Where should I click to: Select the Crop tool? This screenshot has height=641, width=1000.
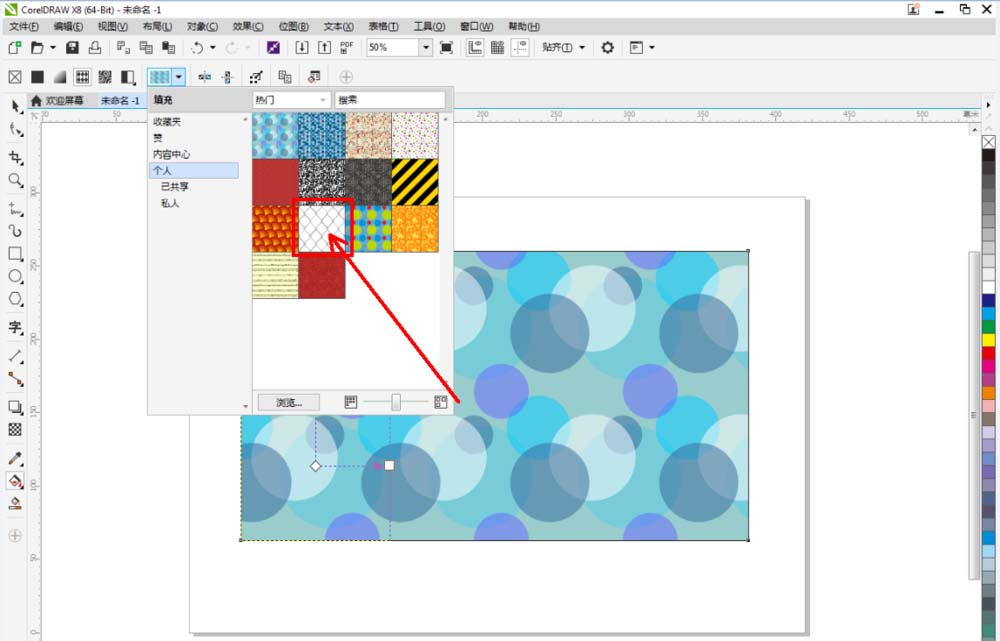(x=15, y=157)
